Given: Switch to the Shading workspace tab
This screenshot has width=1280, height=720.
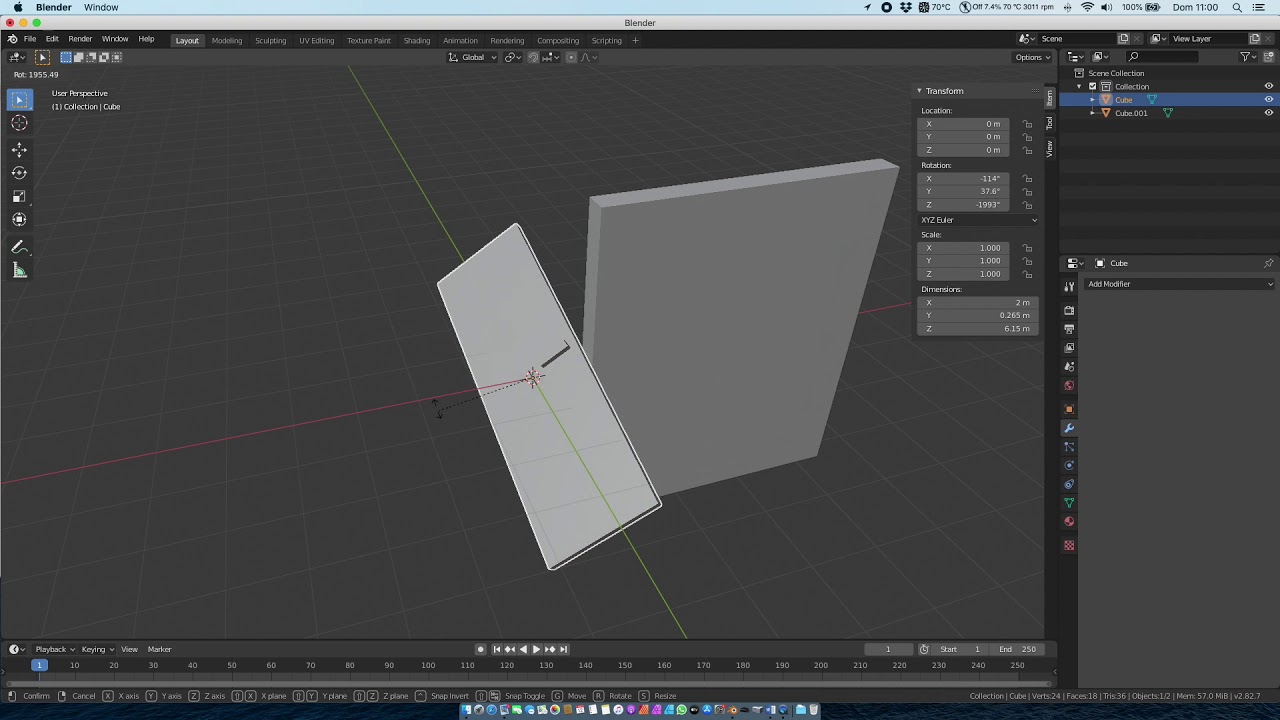Looking at the screenshot, I should (x=417, y=41).
